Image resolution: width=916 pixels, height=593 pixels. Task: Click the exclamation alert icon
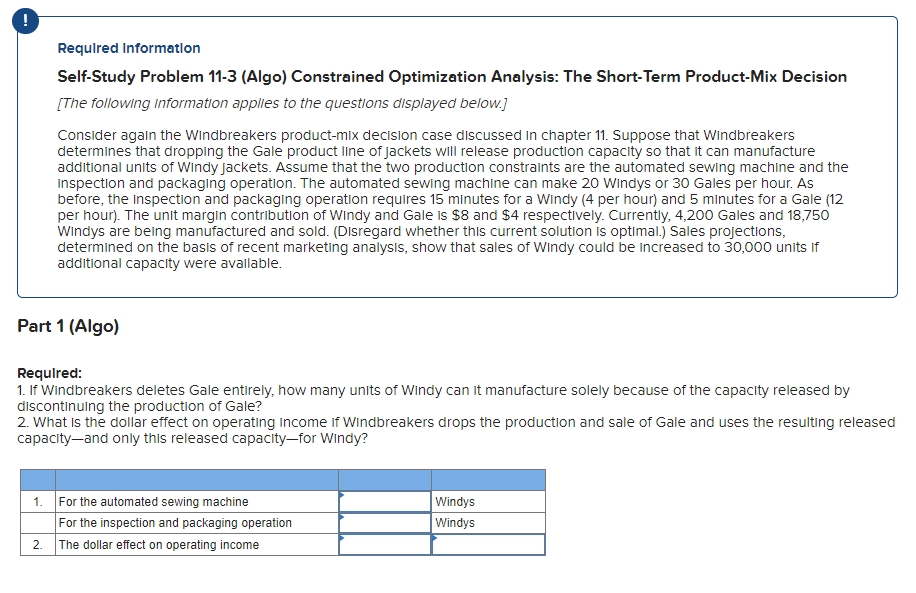24,20
